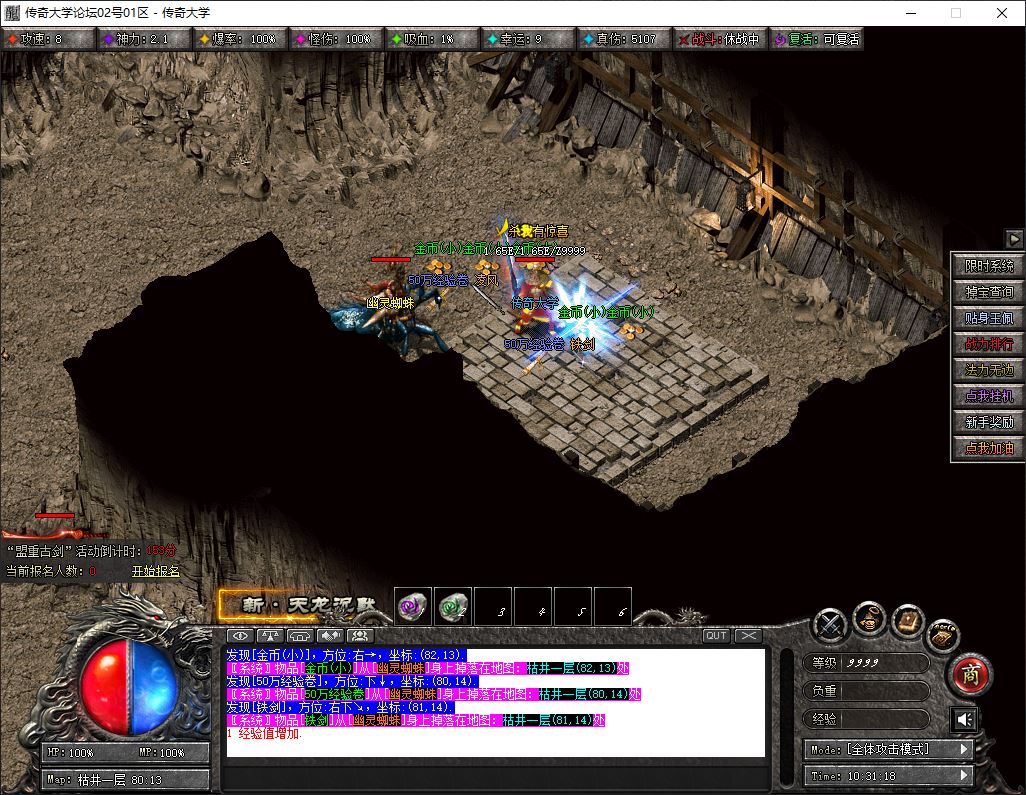Click the 吸血 stat indicator
The width and height of the screenshot is (1026, 795).
432,39
